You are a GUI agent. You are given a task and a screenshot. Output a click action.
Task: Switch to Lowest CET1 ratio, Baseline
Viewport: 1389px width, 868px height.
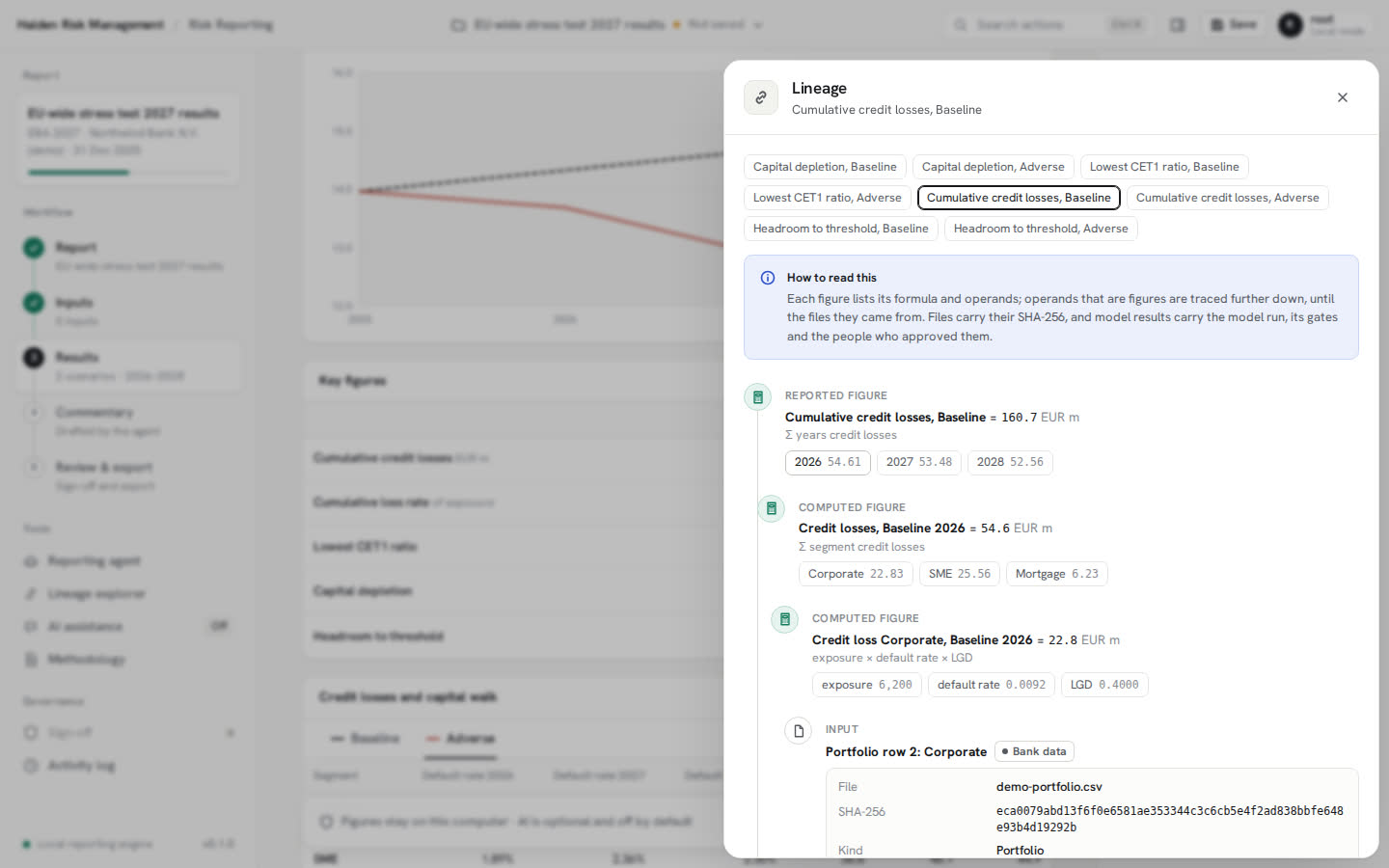(x=1164, y=167)
